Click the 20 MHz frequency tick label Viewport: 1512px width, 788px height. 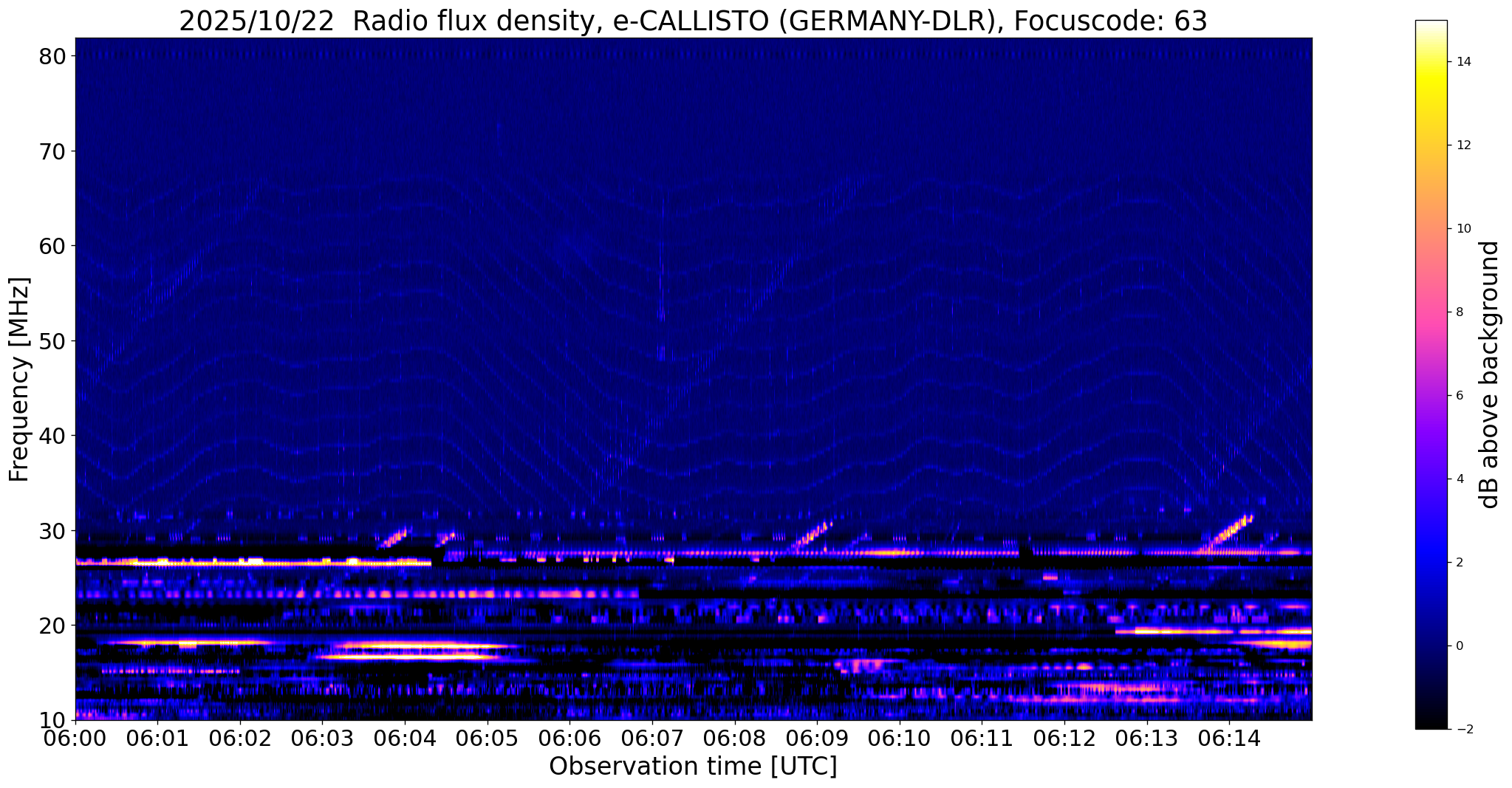tap(52, 626)
